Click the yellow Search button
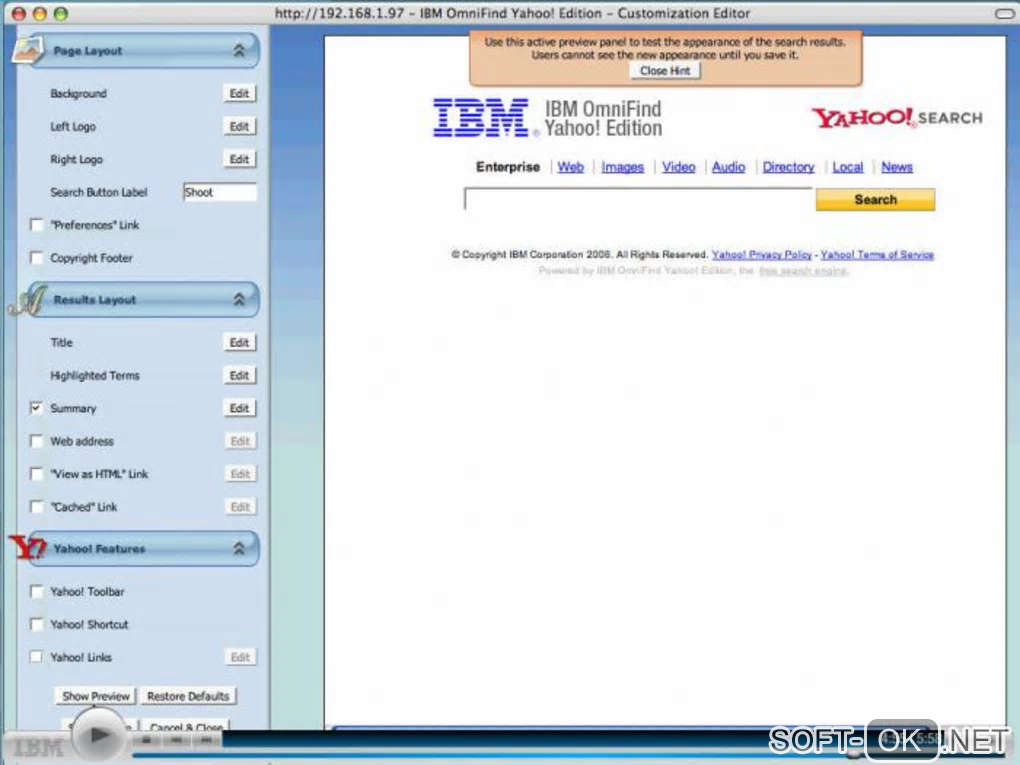Image resolution: width=1020 pixels, height=765 pixels. click(875, 200)
